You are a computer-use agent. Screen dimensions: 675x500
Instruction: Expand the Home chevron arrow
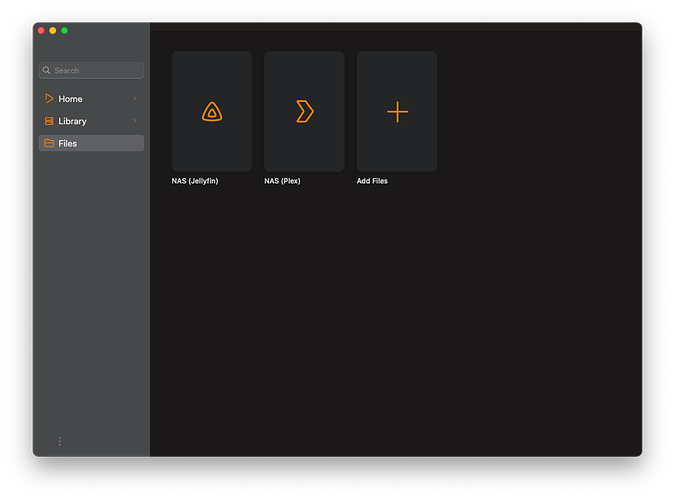coord(135,99)
